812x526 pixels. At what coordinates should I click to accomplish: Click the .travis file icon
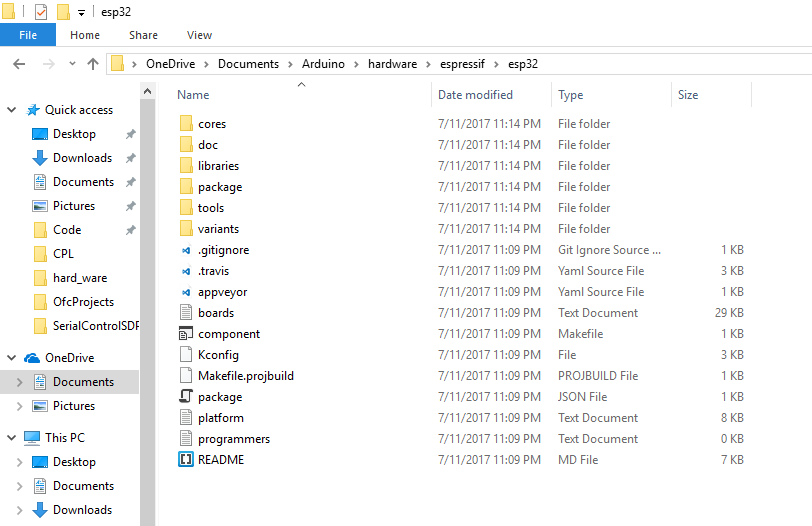pos(186,271)
